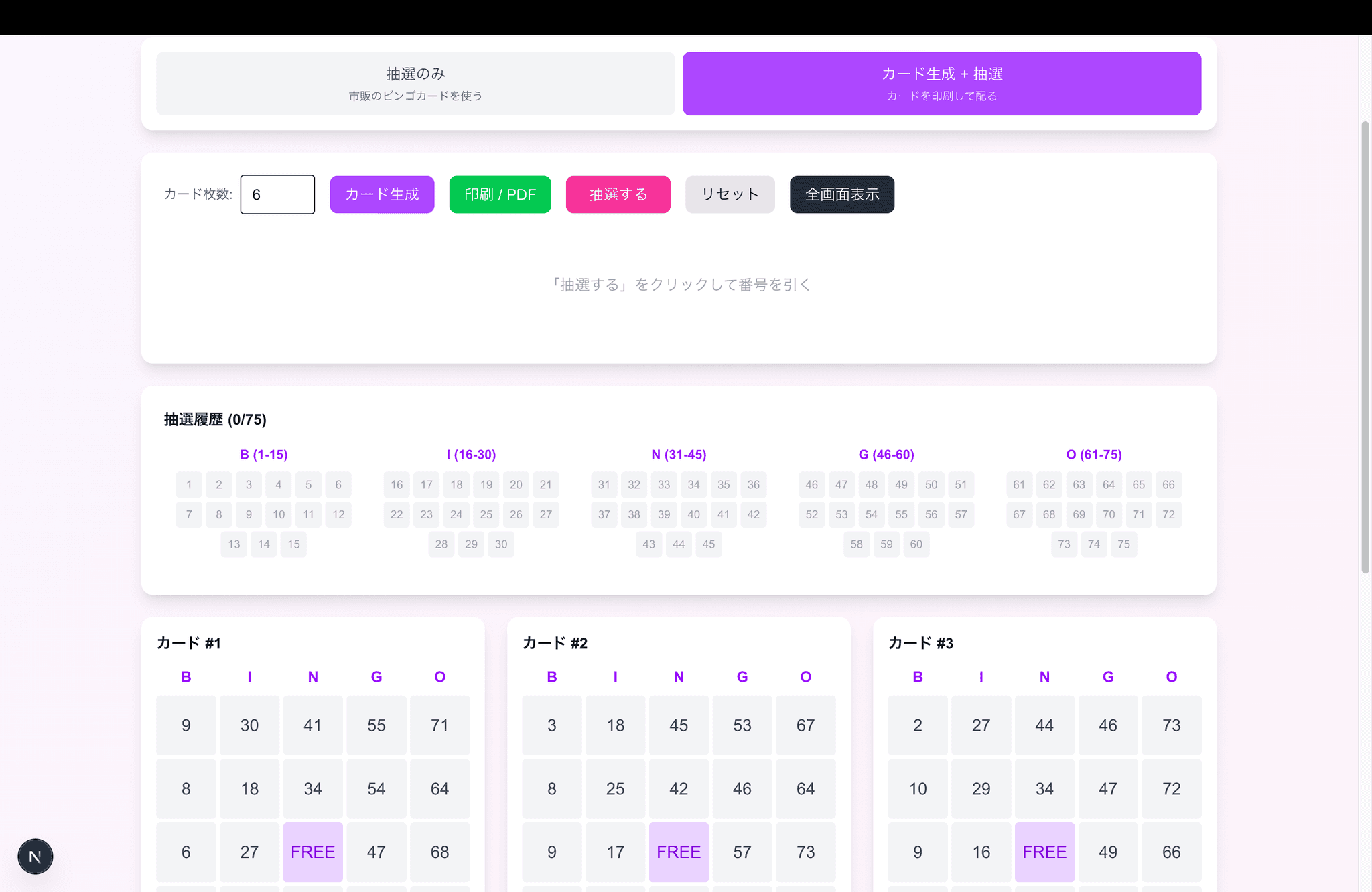Viewport: 1372px width, 892px height.
Task: Click number 60 in G history grid
Action: coord(916,544)
